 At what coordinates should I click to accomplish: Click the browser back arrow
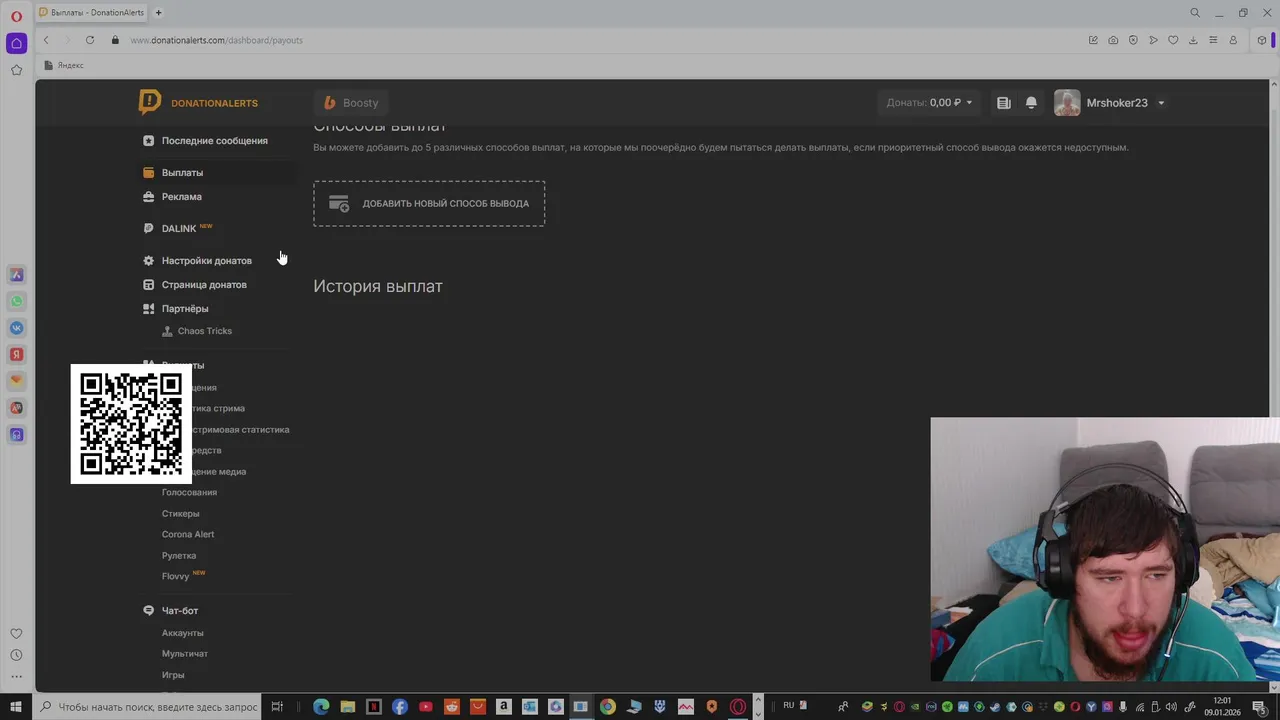(46, 40)
